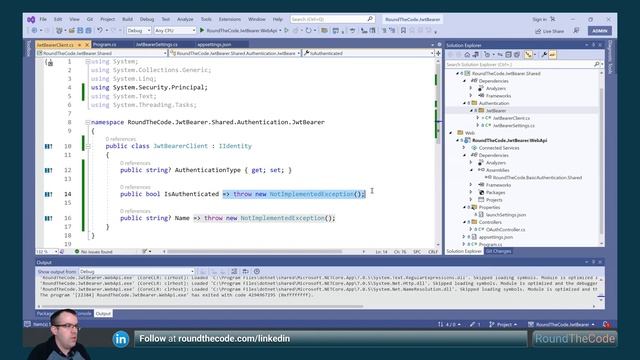Collapse the Authentication folder in Solution Explorer

tap(464, 103)
